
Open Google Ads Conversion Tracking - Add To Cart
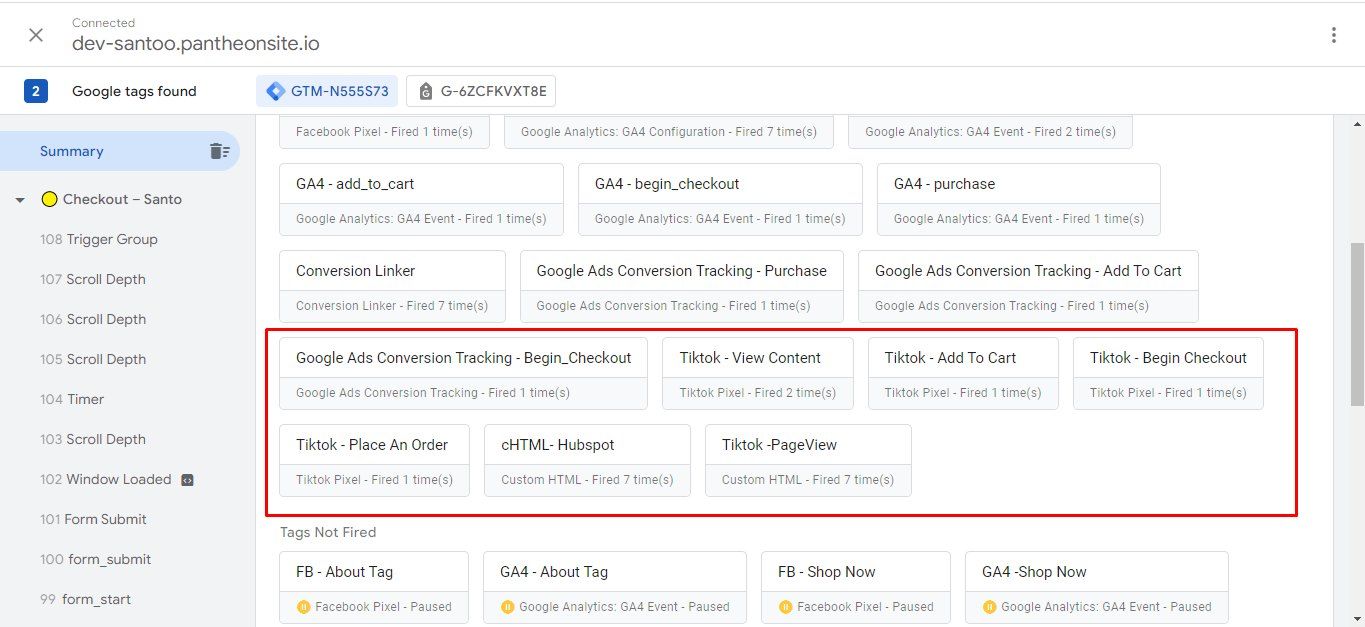pos(1028,286)
